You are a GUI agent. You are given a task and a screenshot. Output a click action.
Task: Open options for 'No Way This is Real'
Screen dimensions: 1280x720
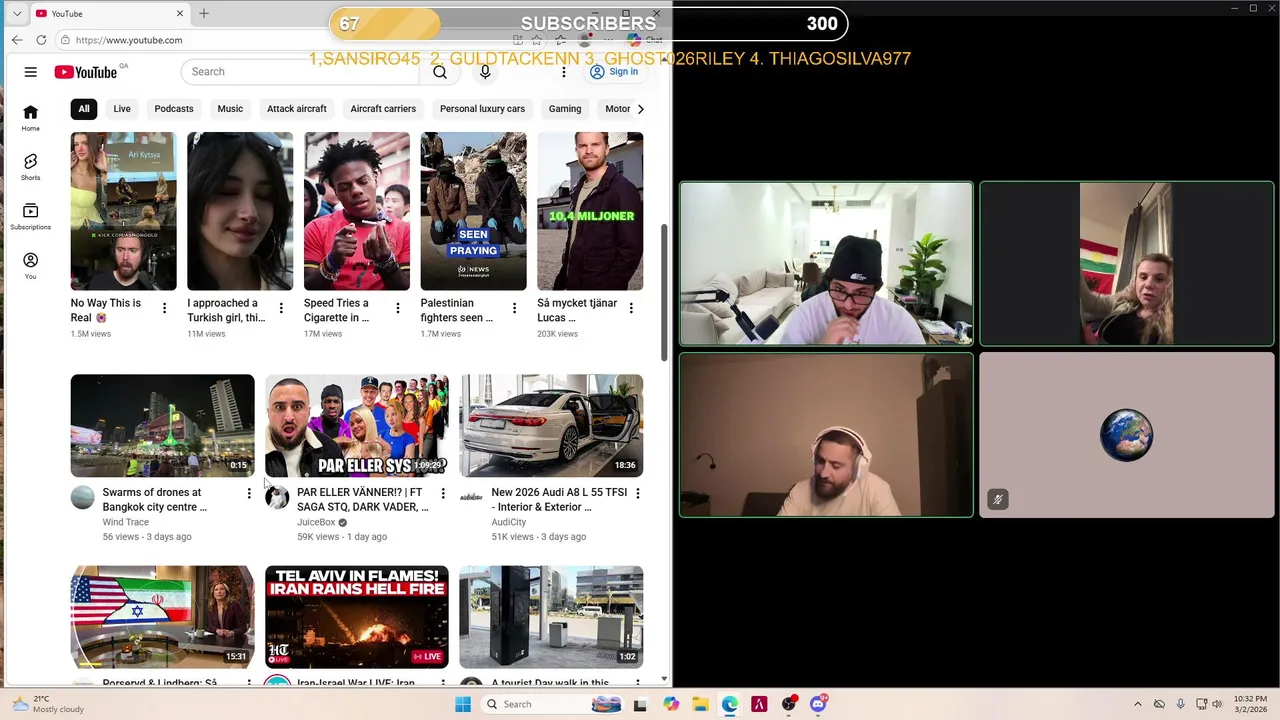click(164, 308)
